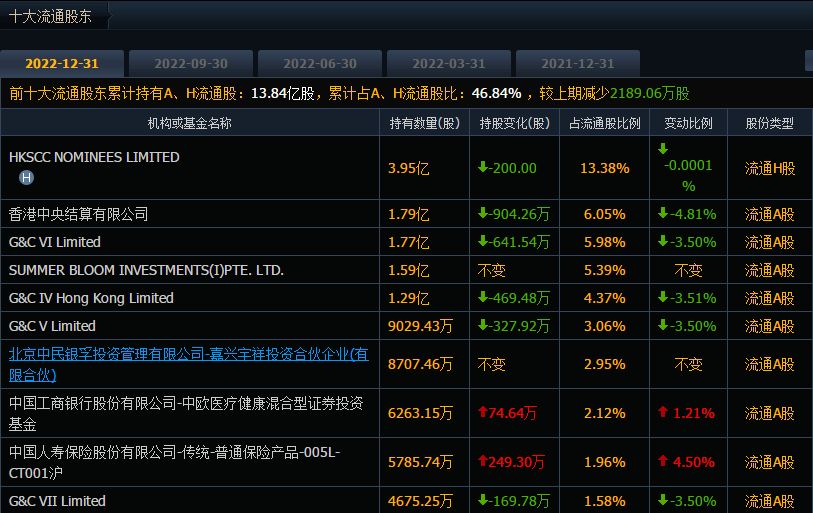Click the 5.98% circulation ratio
Image resolution: width=813 pixels, height=513 pixels.
pyautogui.click(x=605, y=242)
